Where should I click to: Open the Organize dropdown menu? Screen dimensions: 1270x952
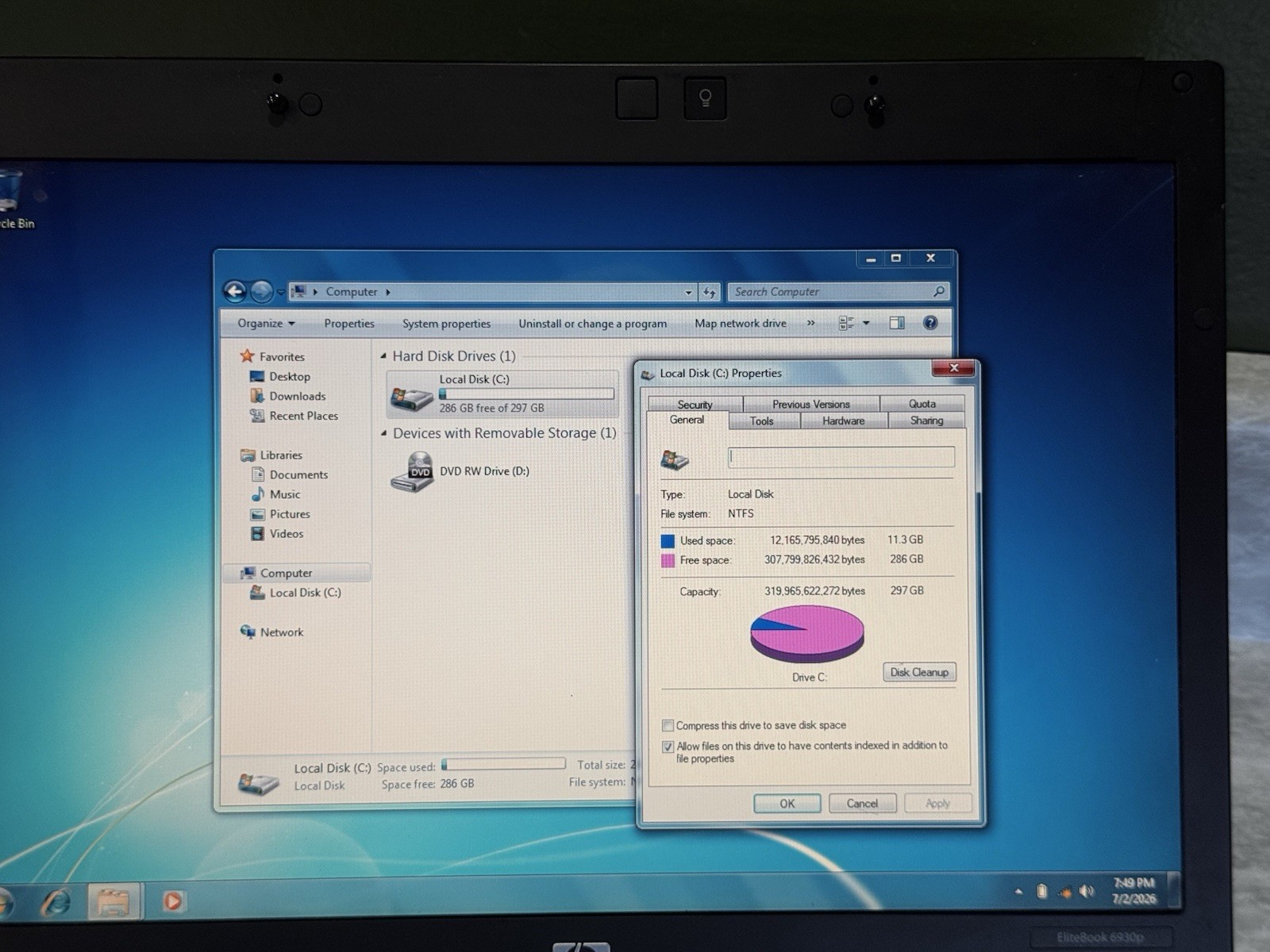point(266,323)
